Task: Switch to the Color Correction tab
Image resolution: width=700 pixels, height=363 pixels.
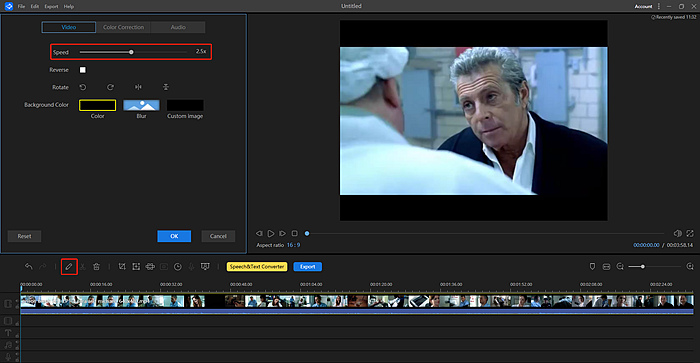Action: pyautogui.click(x=124, y=27)
